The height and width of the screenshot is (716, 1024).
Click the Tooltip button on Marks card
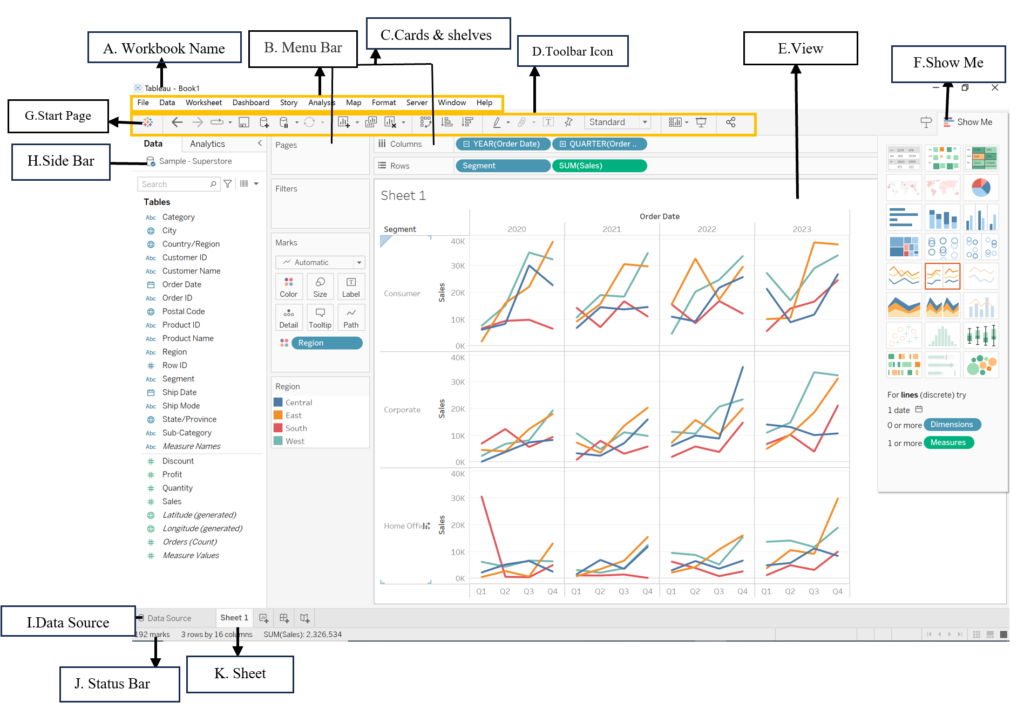point(320,317)
